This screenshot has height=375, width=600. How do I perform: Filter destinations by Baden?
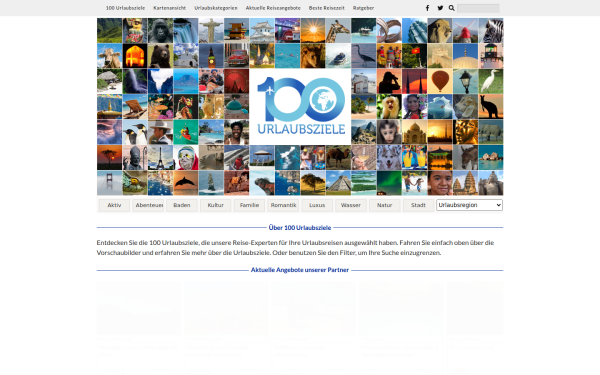[182, 205]
